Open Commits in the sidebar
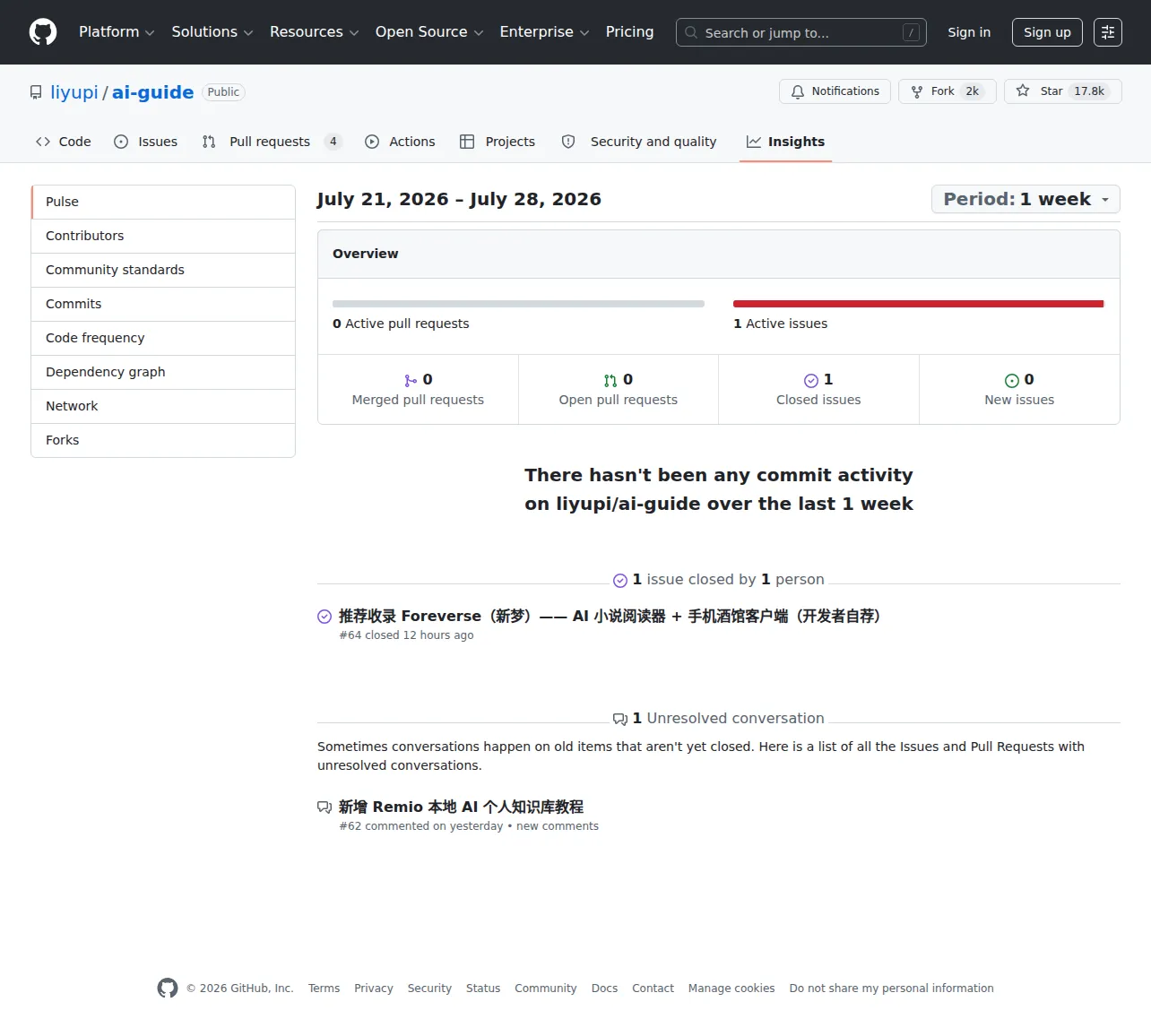 [x=163, y=305]
